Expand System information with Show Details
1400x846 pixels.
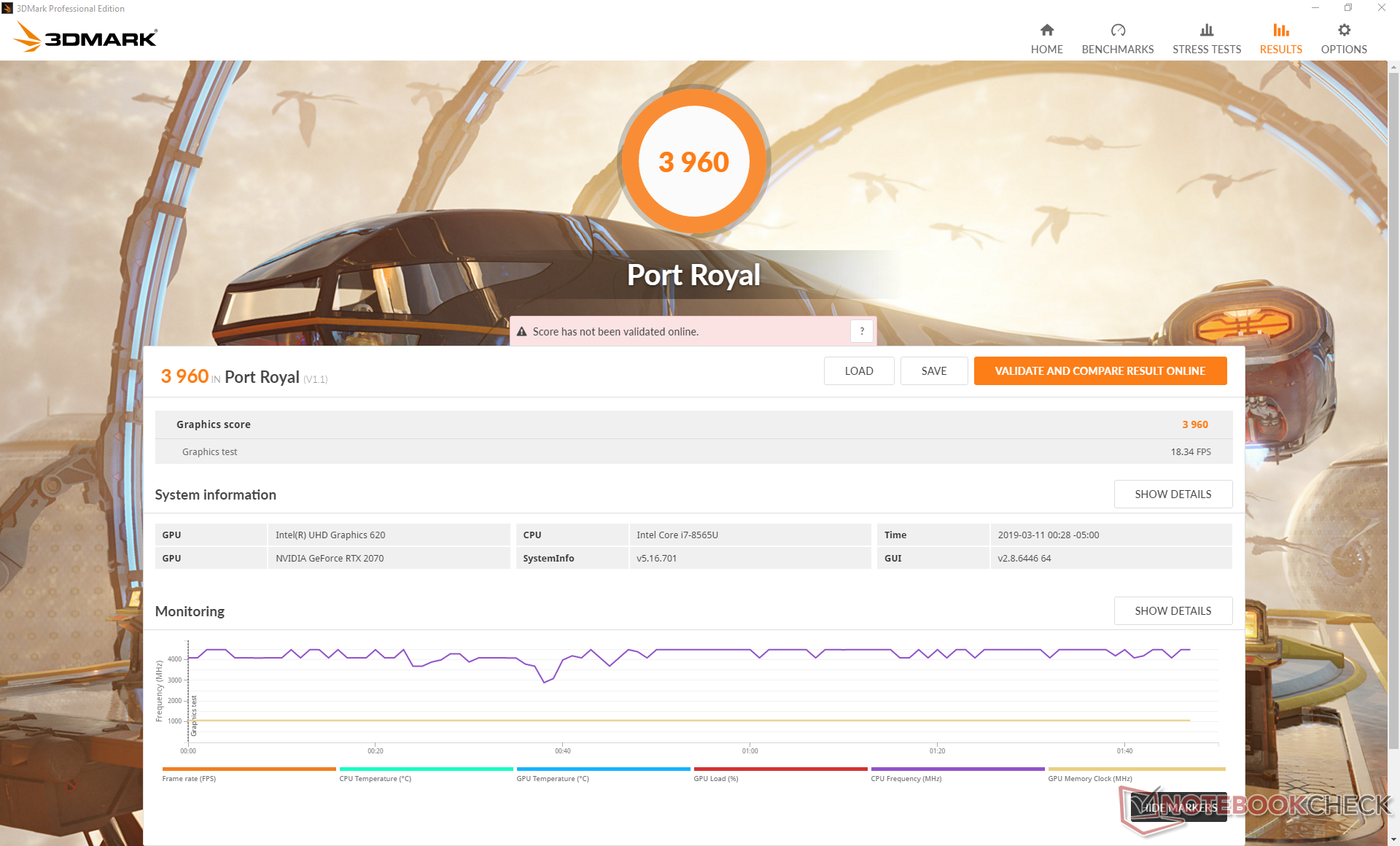(x=1172, y=494)
